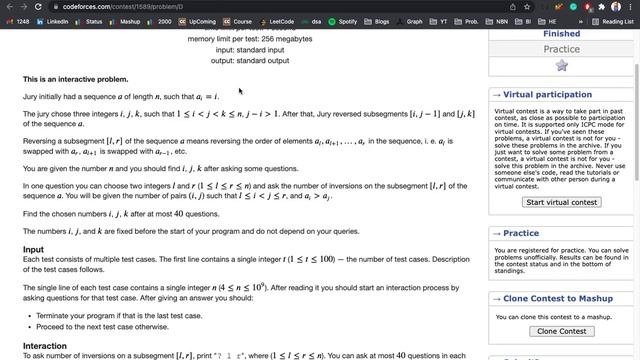Click the Virtual participation heading
The height and width of the screenshot is (360, 640).
coord(547,94)
